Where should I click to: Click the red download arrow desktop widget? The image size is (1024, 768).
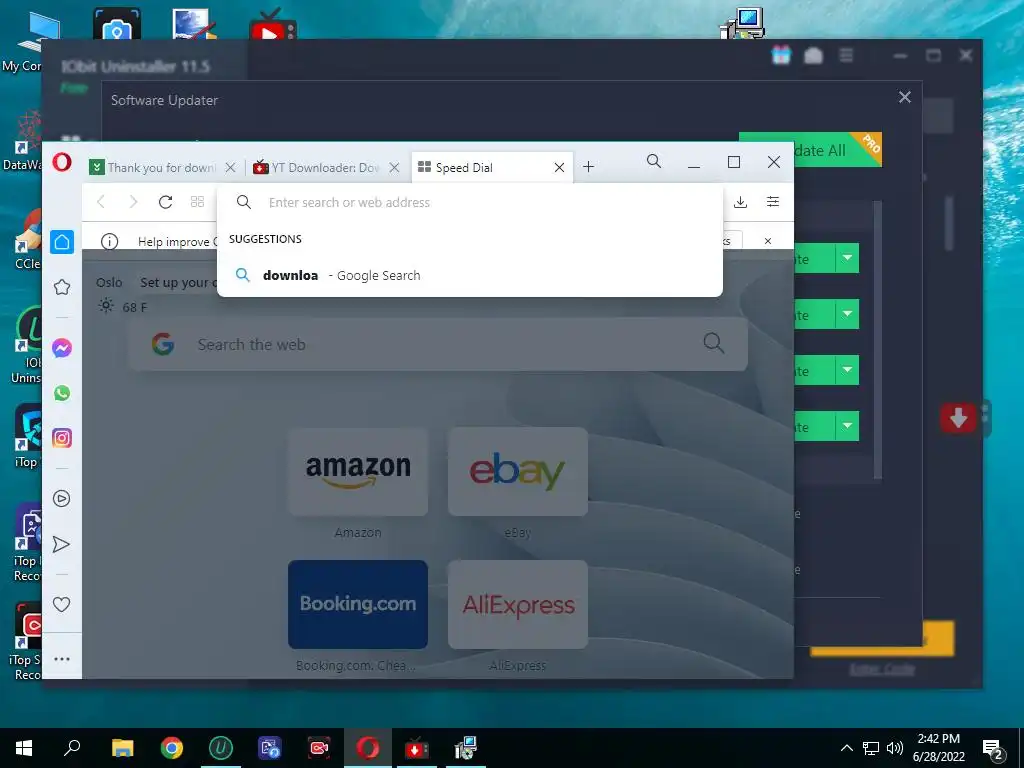(x=958, y=418)
